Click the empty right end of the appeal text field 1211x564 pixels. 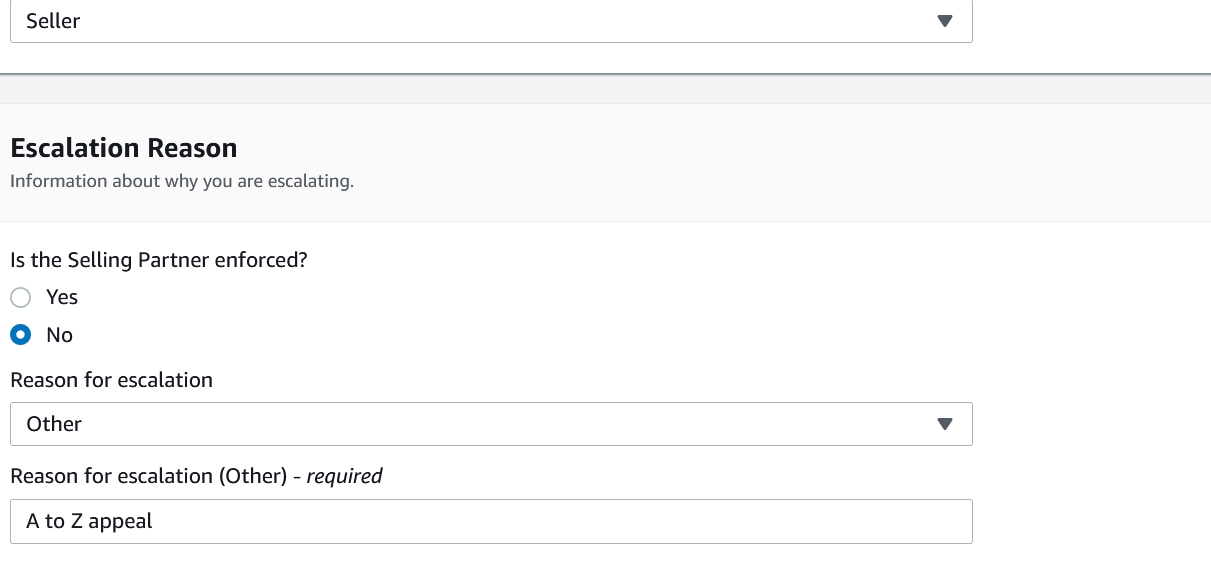(x=900, y=521)
